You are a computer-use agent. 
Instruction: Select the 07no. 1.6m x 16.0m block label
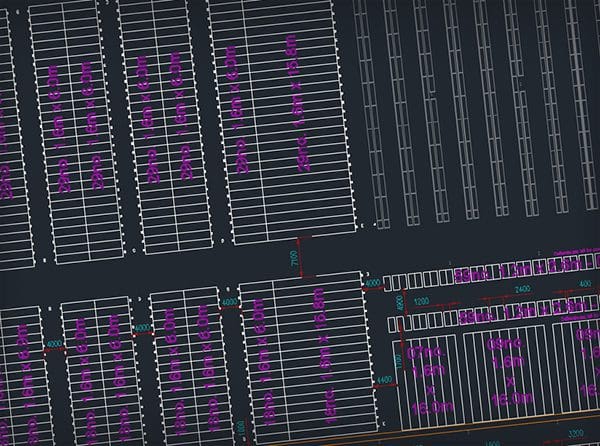click(x=429, y=379)
